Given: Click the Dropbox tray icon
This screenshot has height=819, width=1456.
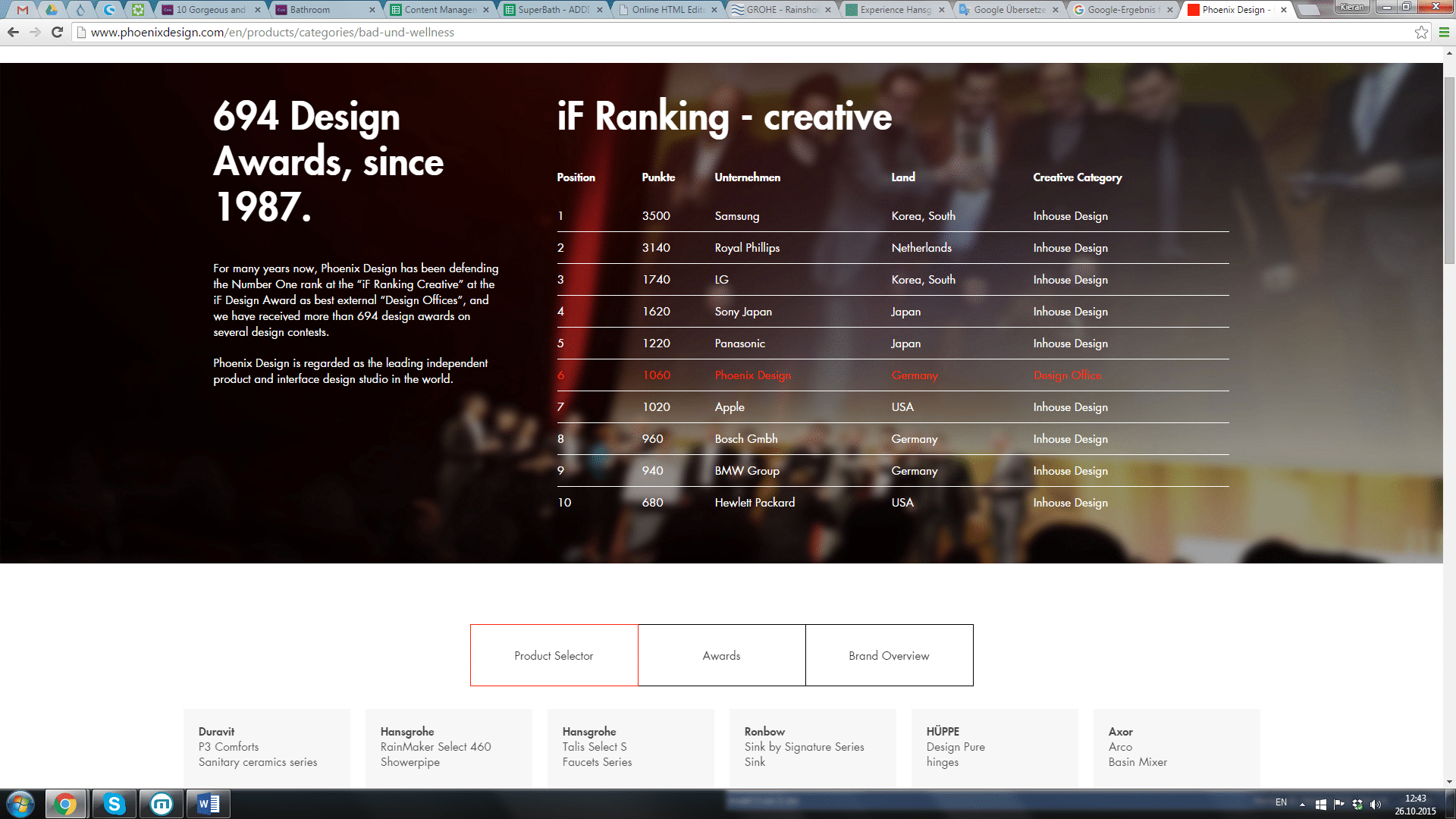Looking at the screenshot, I should (x=1357, y=805).
